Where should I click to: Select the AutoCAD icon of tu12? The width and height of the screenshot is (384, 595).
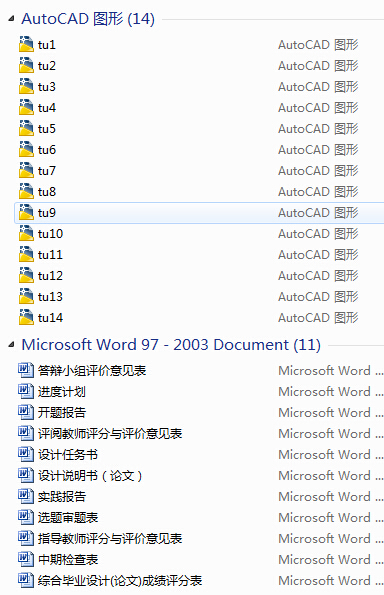(x=26, y=275)
